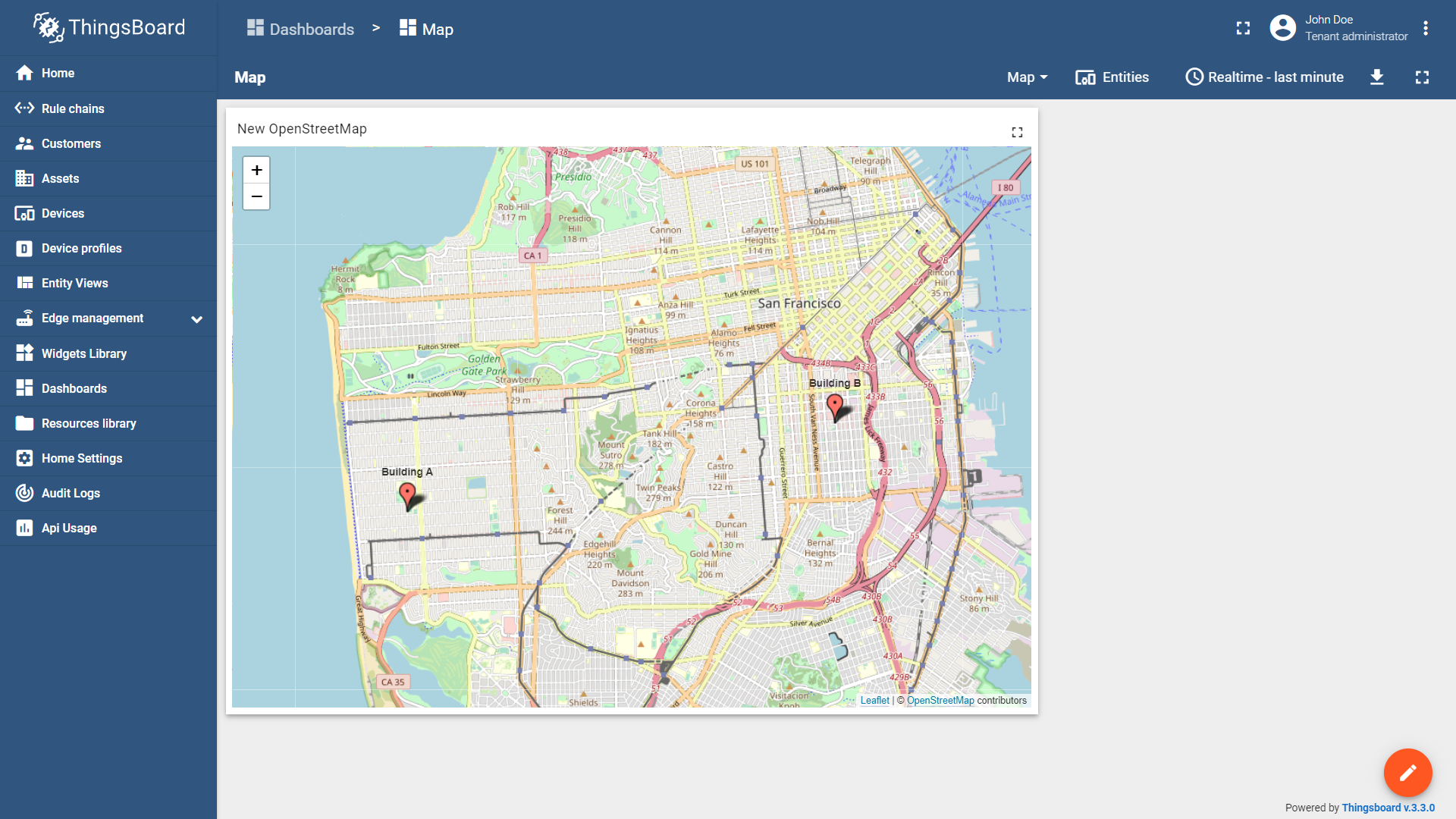Click the Building A label text
1456x819 pixels.
407,472
